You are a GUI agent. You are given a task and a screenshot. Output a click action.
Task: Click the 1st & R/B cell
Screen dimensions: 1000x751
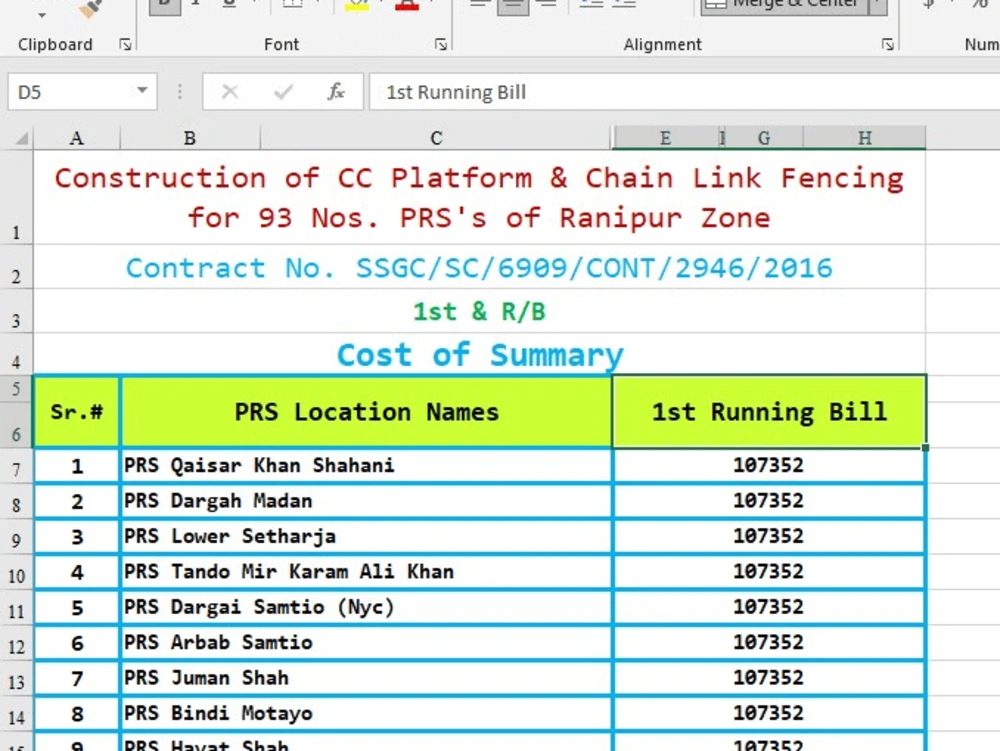click(x=479, y=311)
